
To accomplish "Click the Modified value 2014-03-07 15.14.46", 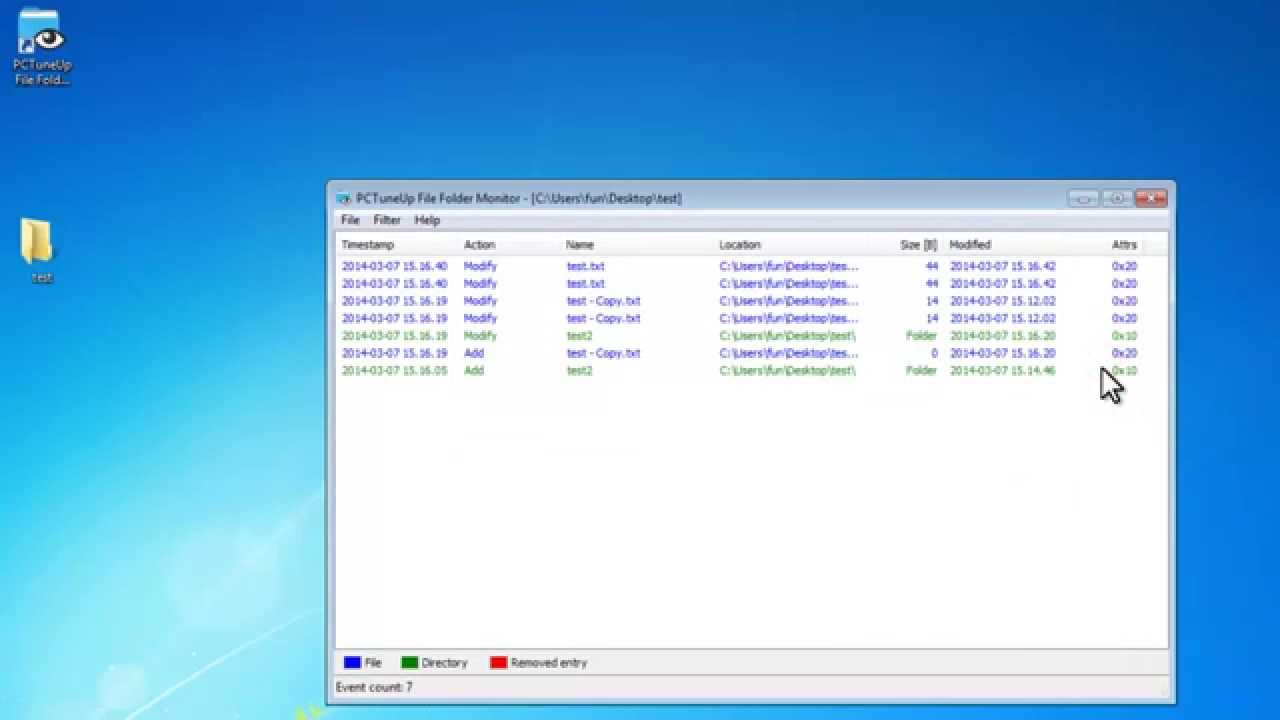I will pos(1002,371).
